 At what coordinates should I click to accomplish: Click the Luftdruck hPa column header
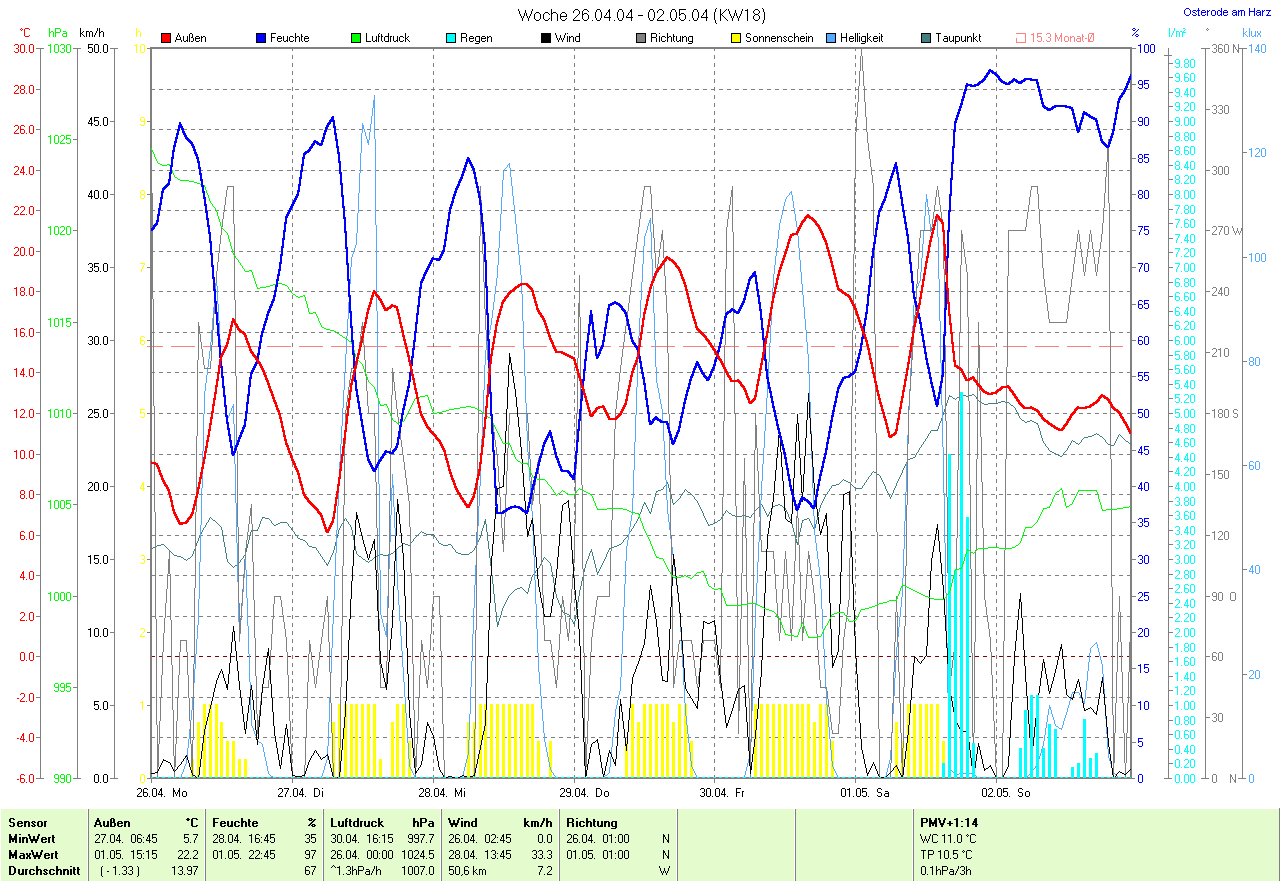coord(382,822)
